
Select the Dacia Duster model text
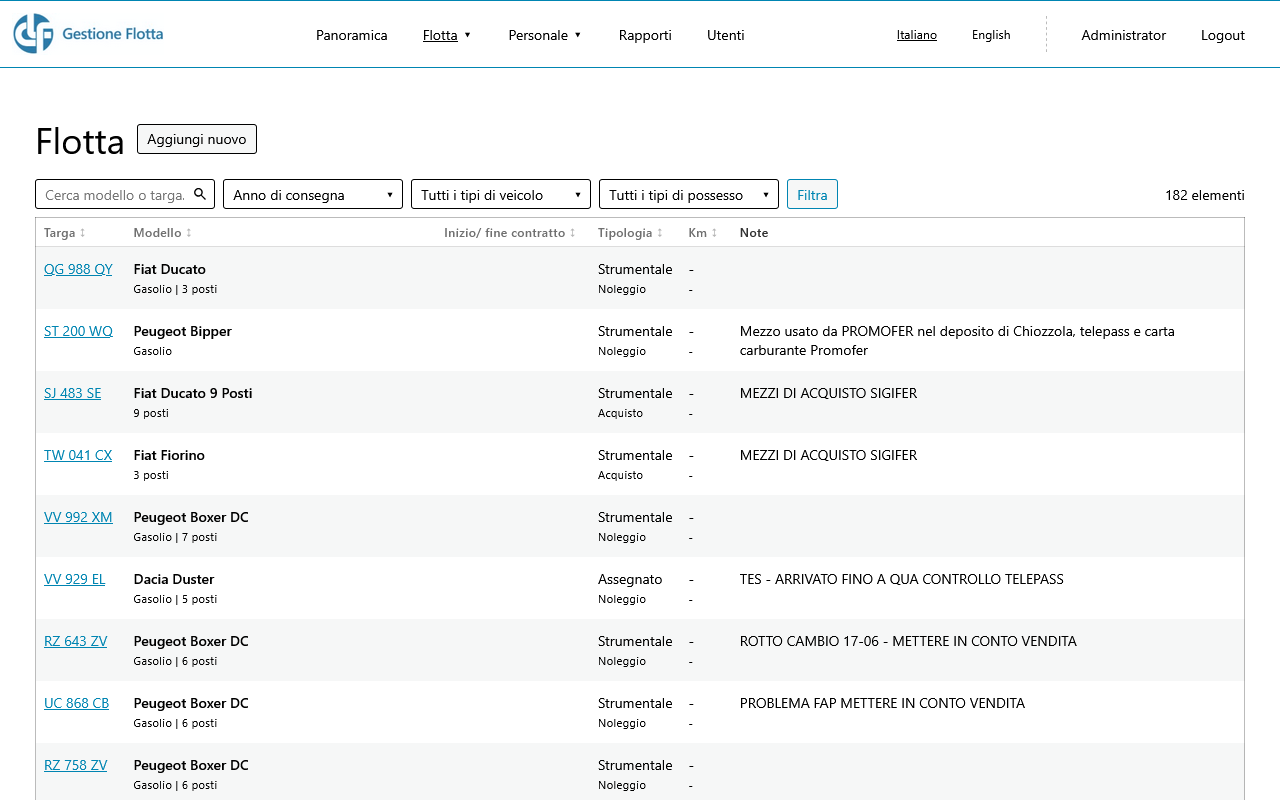[174, 579]
